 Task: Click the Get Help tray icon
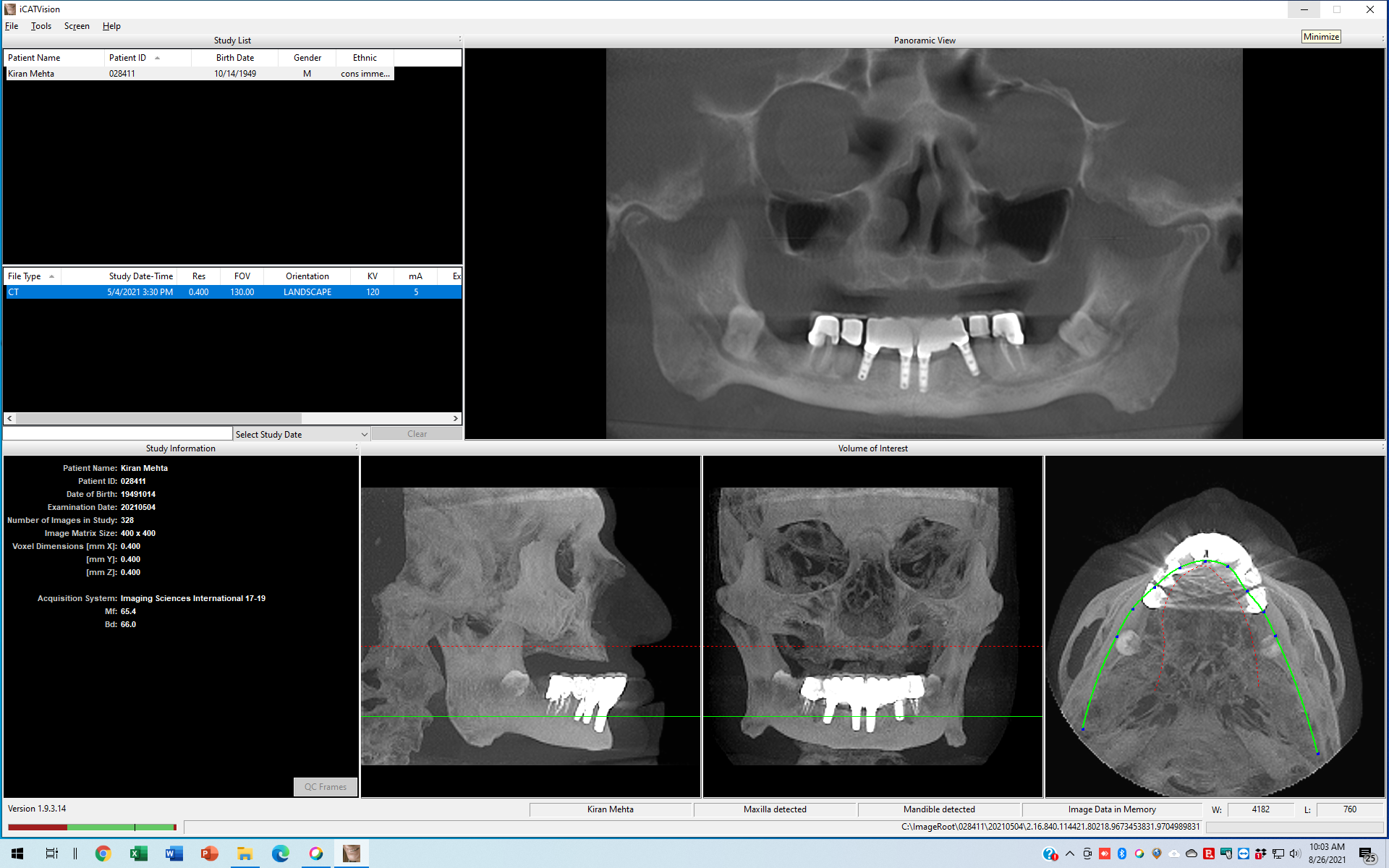(x=1050, y=854)
